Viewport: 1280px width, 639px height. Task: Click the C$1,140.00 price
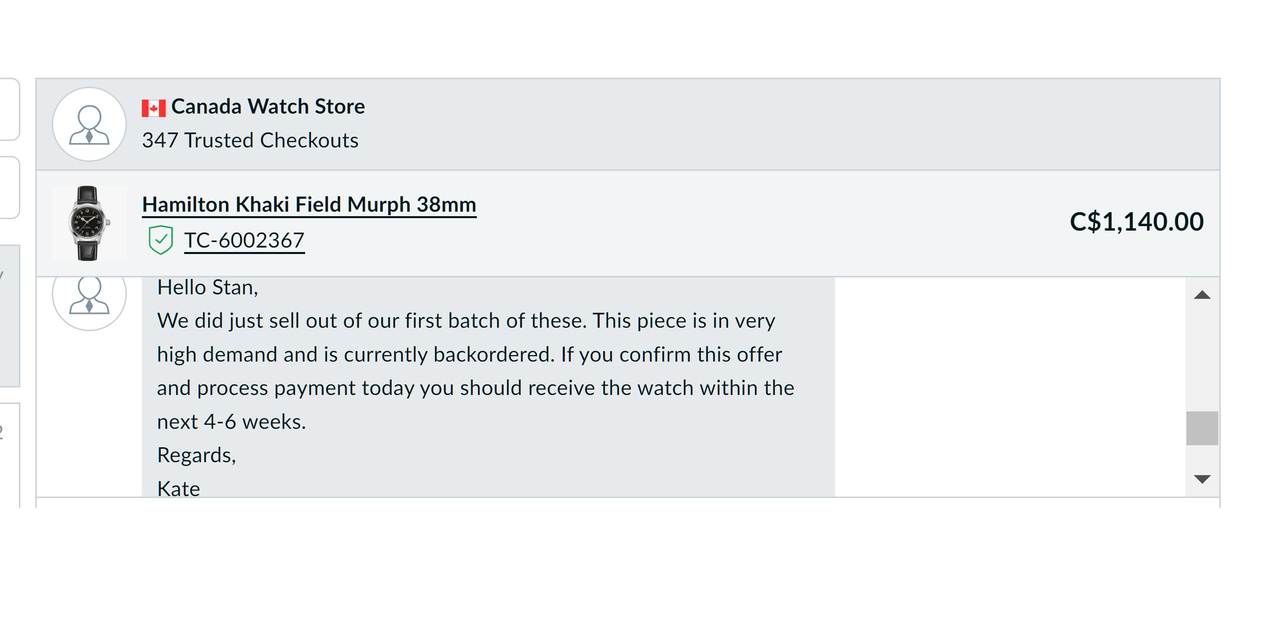click(x=1136, y=221)
